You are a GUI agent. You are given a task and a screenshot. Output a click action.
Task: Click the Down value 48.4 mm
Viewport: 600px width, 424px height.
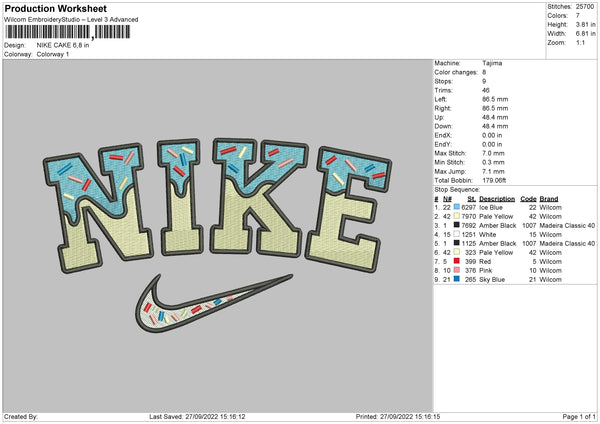coord(495,126)
